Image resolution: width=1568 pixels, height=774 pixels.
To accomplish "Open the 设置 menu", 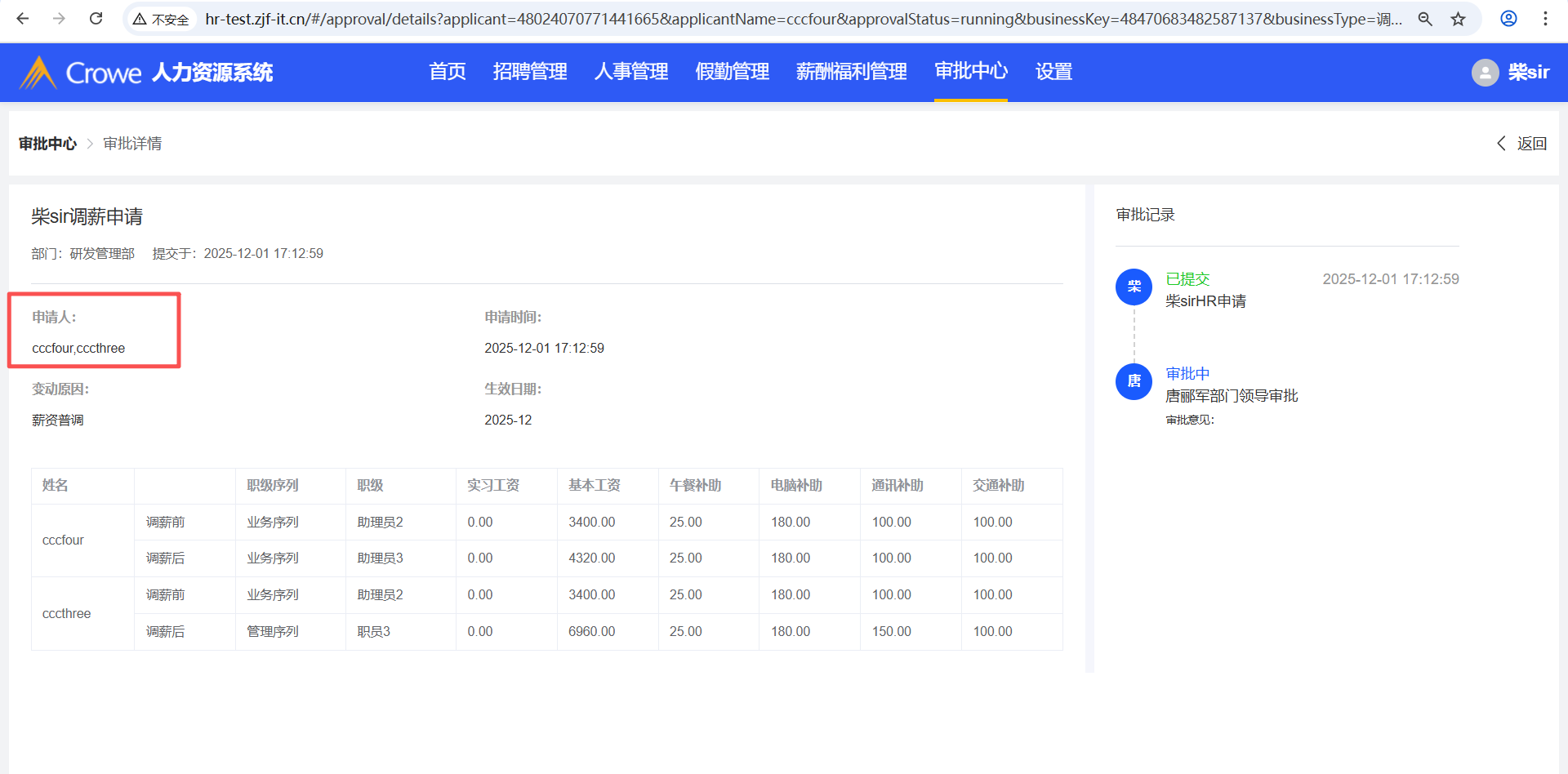I will pos(1053,72).
